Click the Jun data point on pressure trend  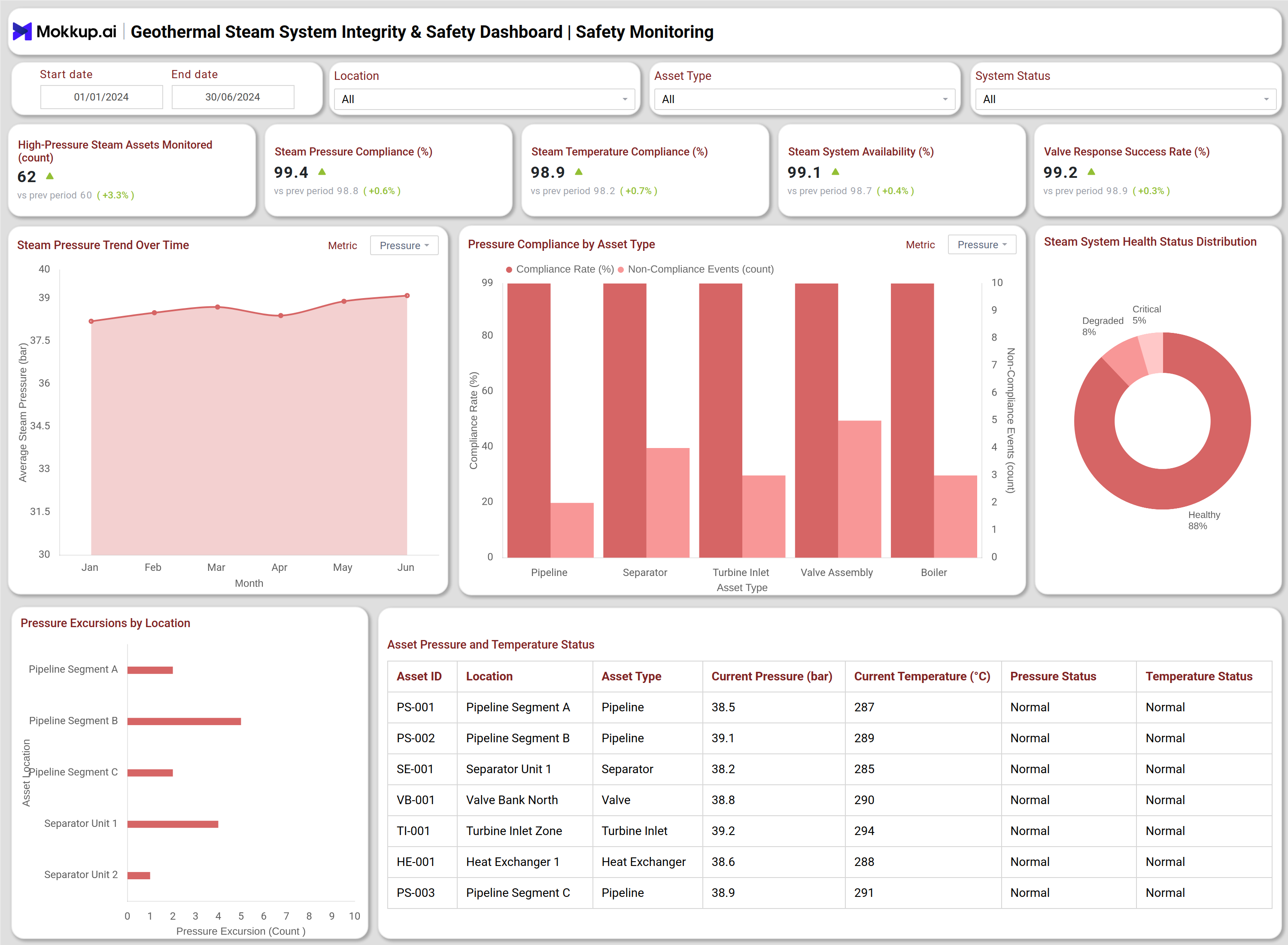point(407,296)
